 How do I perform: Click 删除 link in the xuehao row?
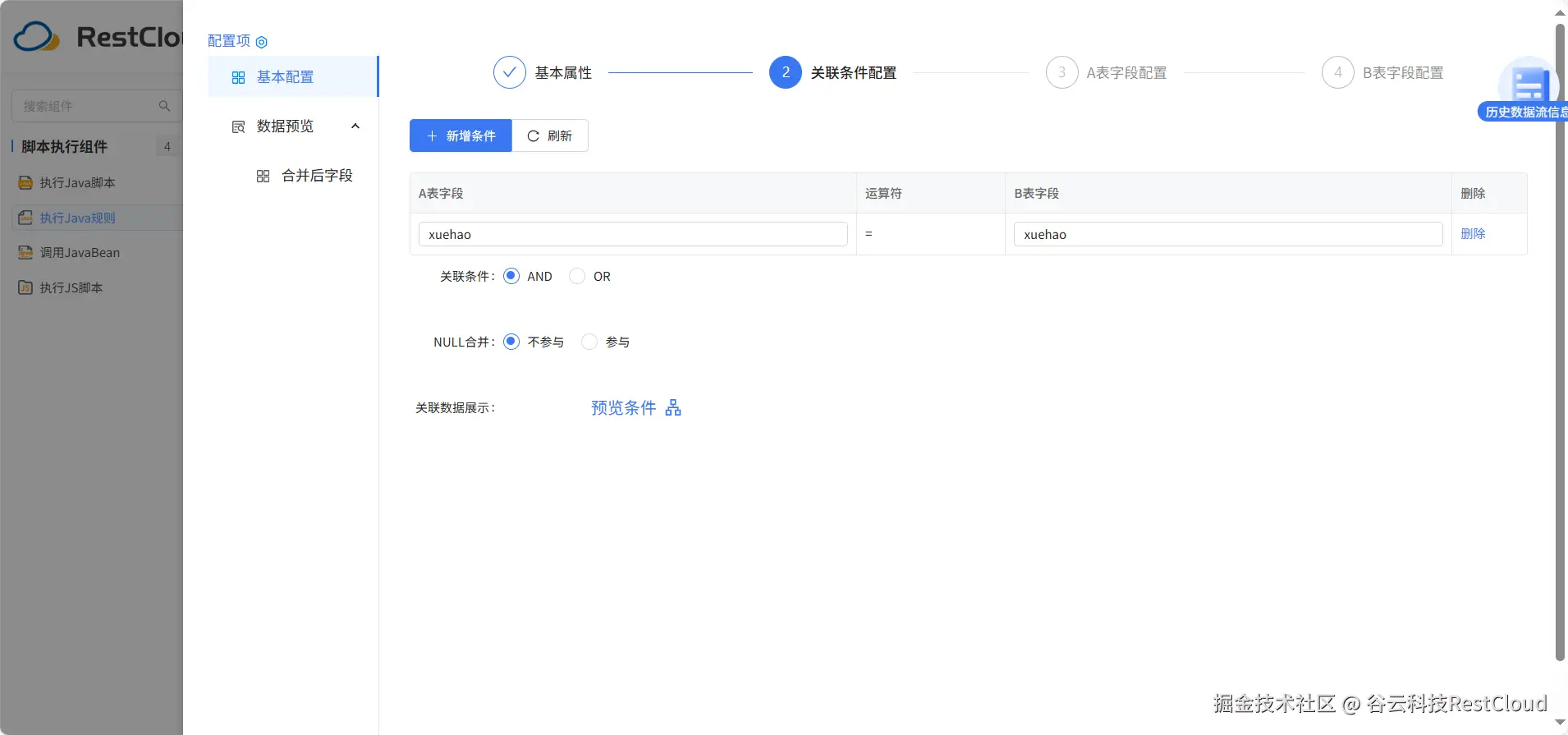(1473, 234)
